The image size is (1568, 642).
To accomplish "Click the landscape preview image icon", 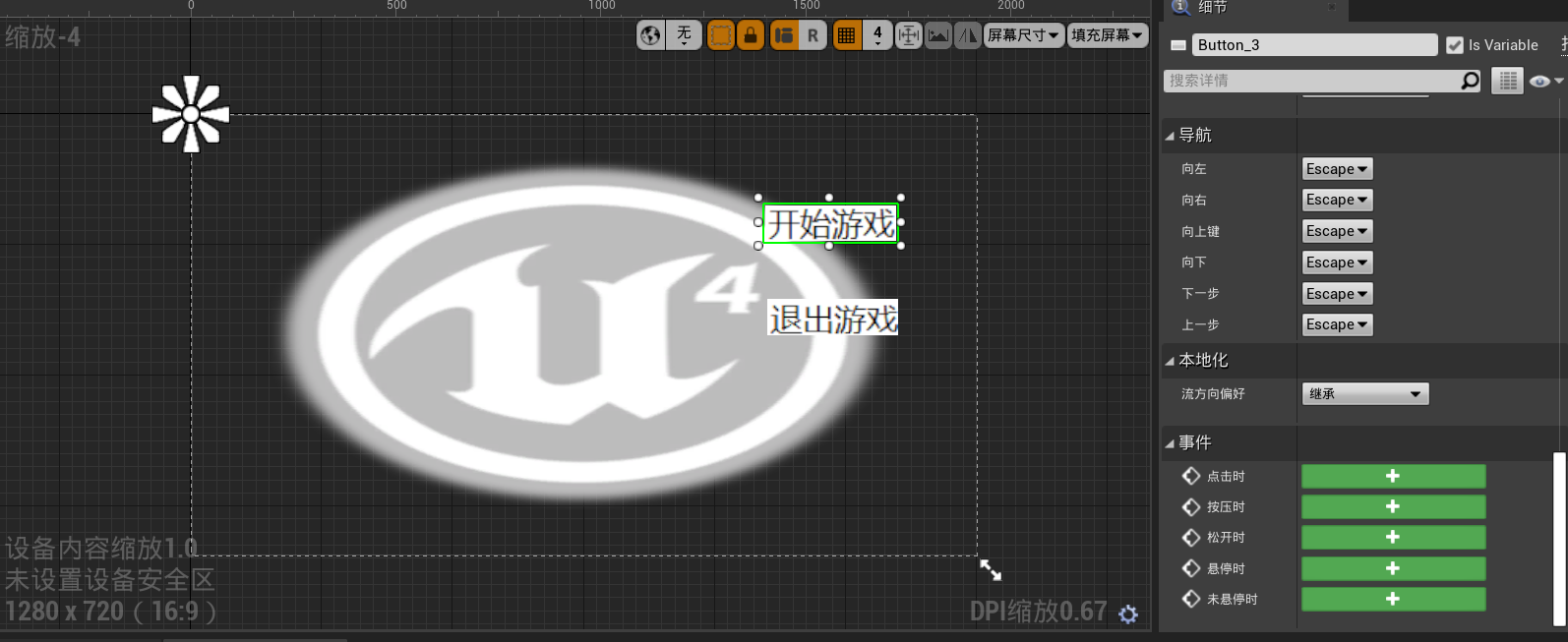I will click(x=938, y=35).
